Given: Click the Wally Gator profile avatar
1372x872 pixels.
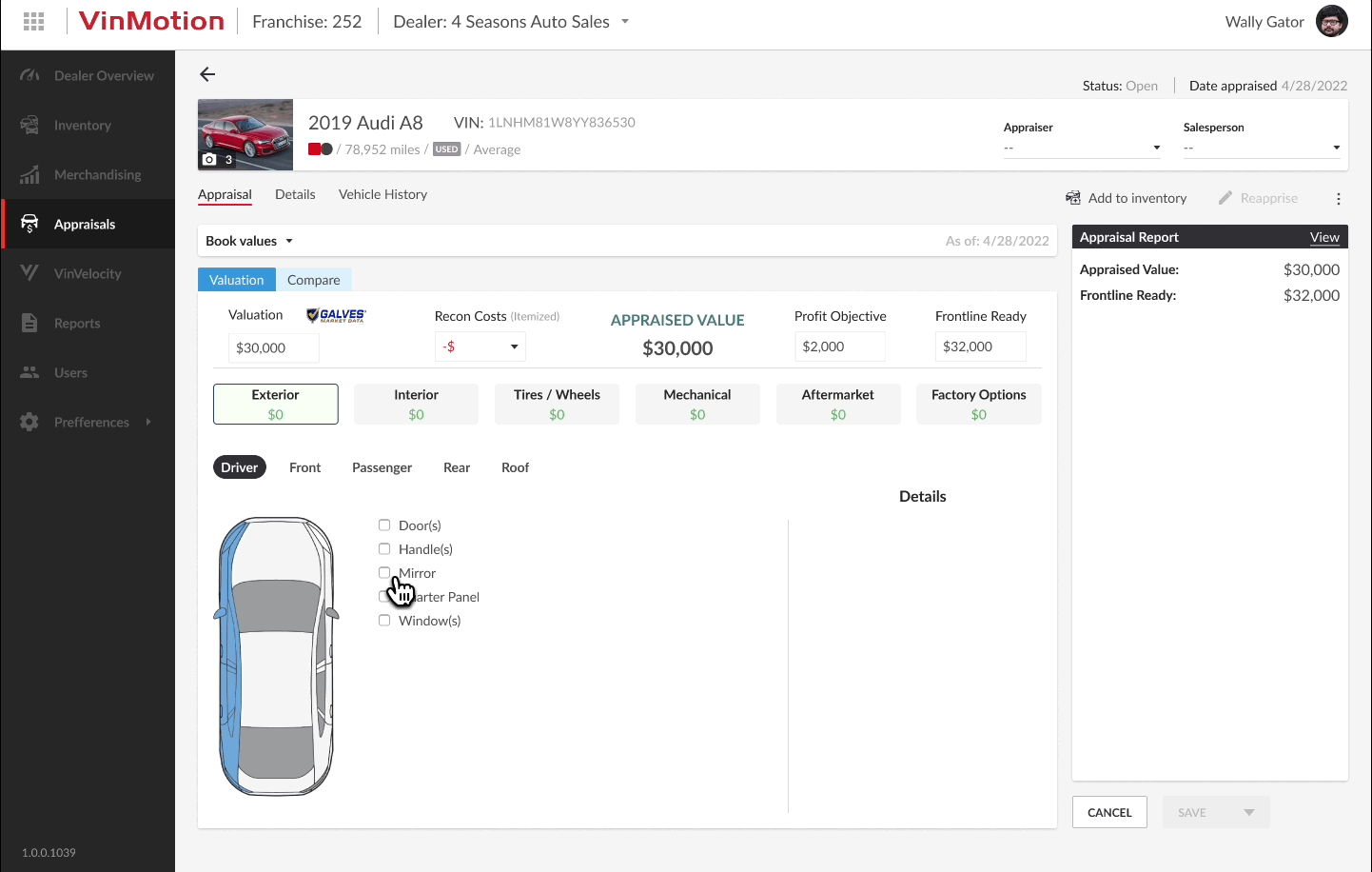Looking at the screenshot, I should pos(1332,21).
